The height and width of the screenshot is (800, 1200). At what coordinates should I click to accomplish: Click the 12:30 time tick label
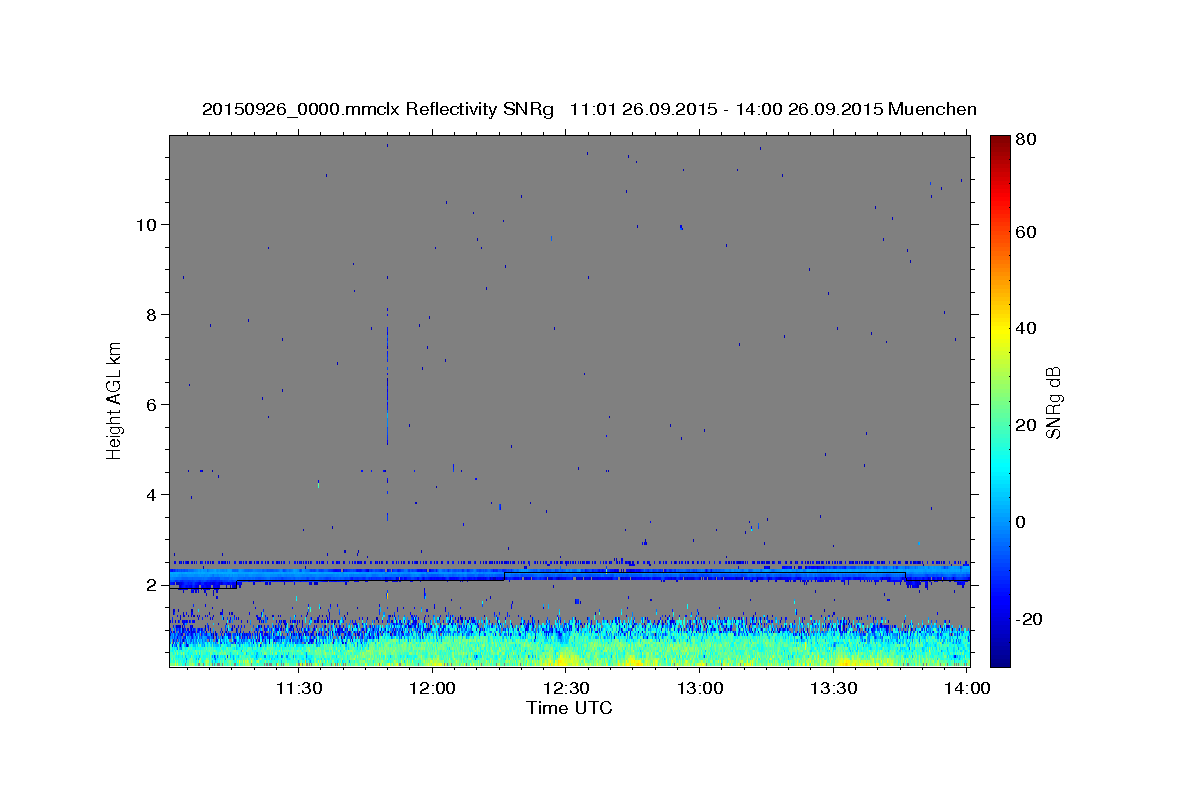[566, 688]
